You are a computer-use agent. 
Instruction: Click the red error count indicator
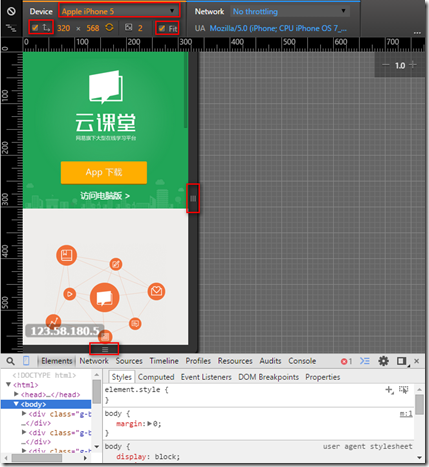click(x=346, y=361)
